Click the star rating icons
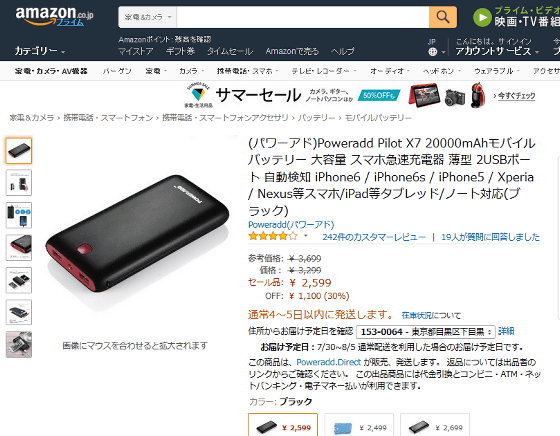 tap(273, 236)
